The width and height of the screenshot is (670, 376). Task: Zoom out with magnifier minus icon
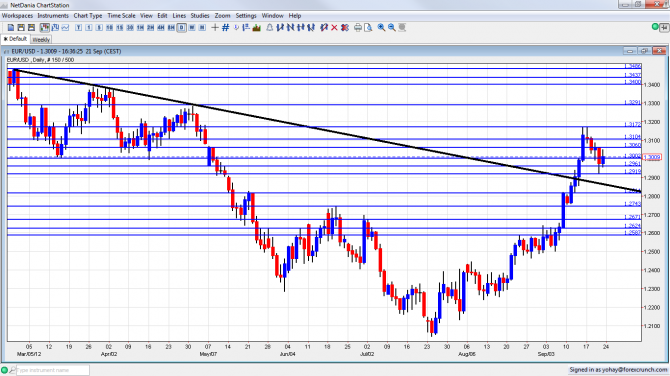391,27
